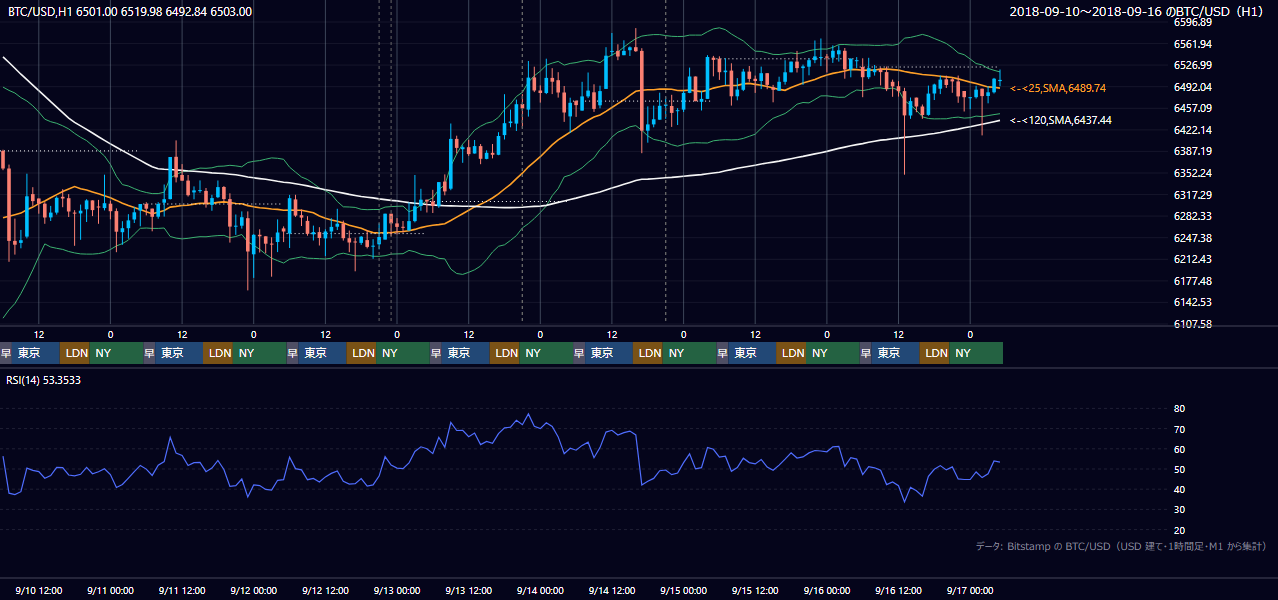
Task: Click the BTC/USD,H1 OHLC header text
Action: tap(130, 12)
